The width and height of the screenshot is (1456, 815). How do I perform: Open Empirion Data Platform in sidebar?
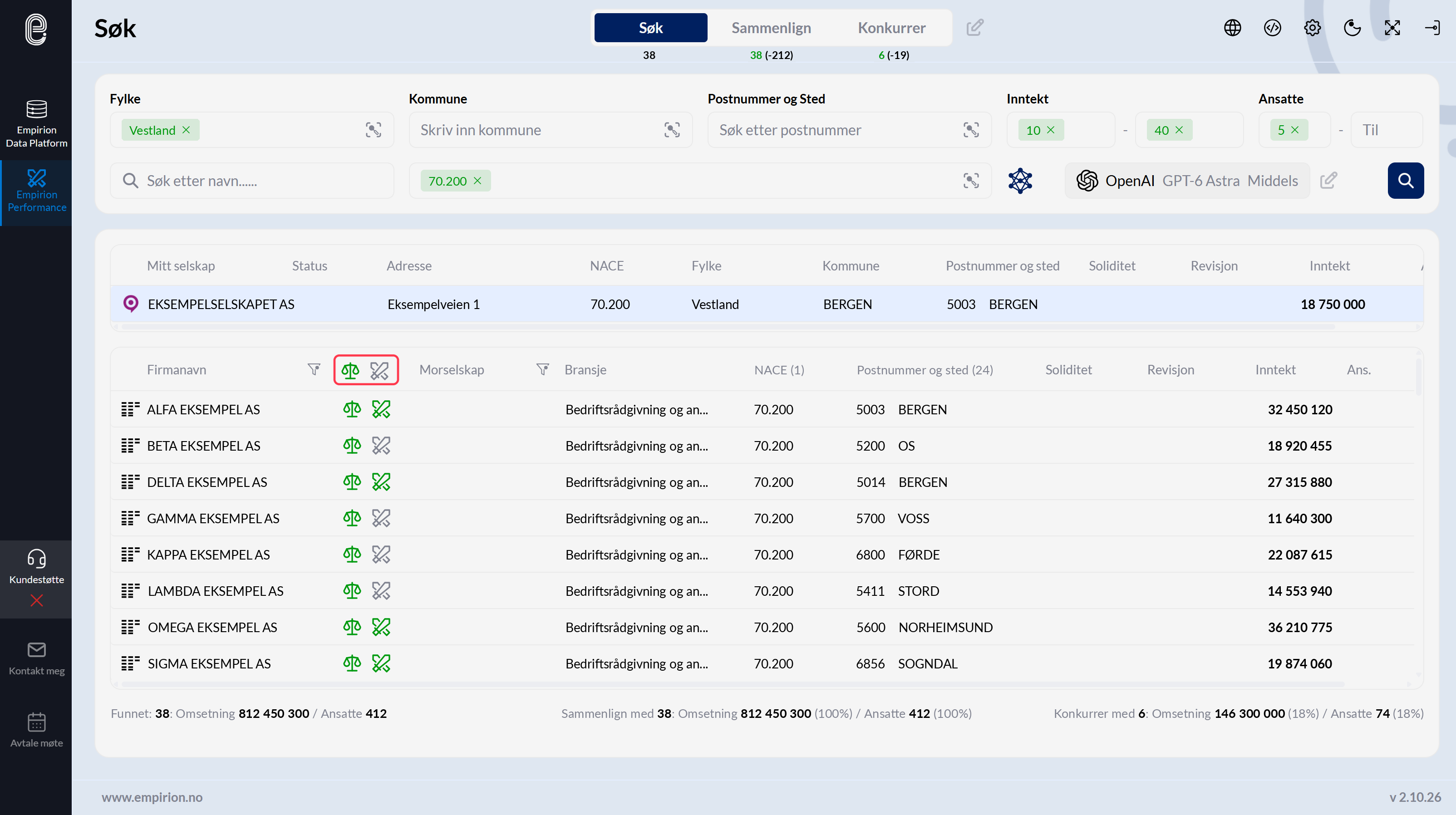[36, 124]
